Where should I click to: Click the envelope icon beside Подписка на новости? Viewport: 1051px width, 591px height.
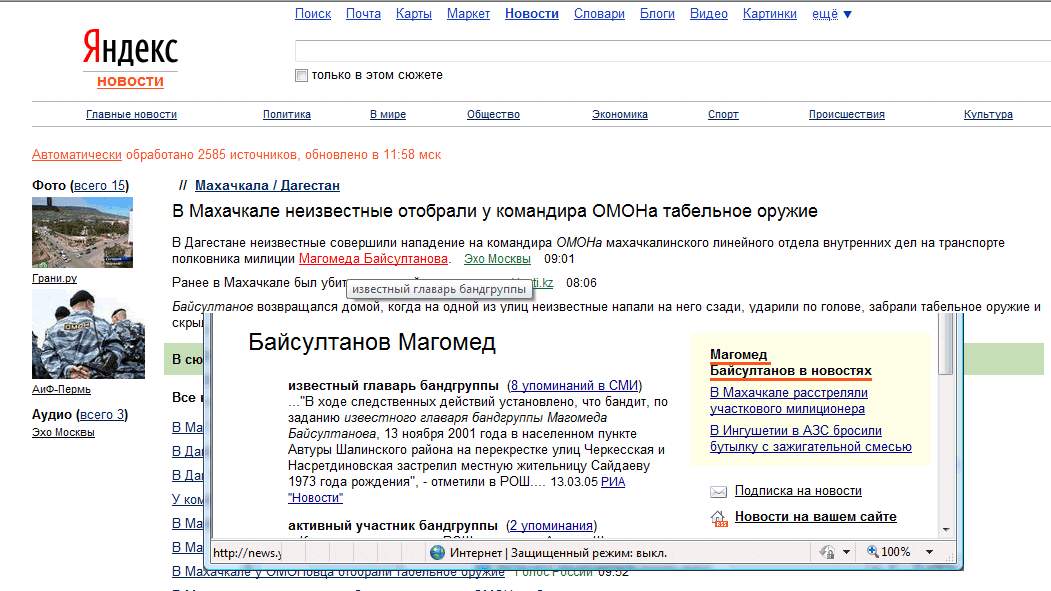(x=719, y=492)
